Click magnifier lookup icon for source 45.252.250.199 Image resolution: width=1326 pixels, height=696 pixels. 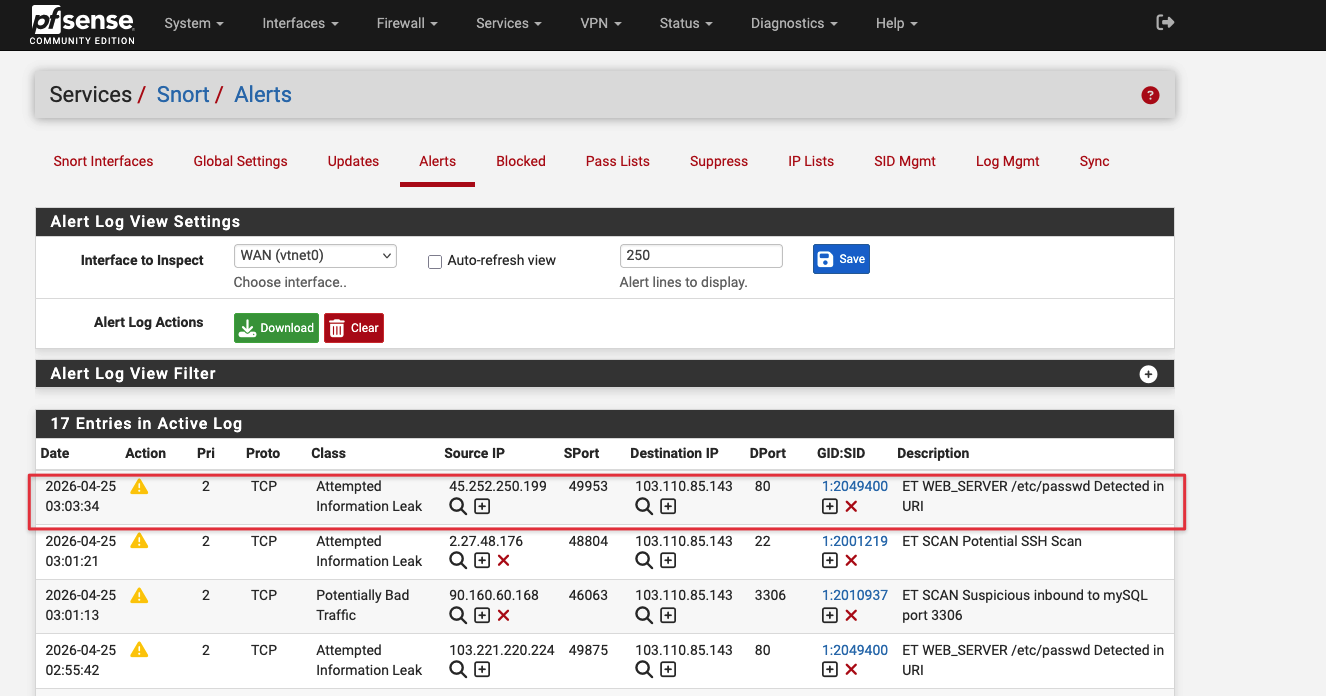click(458, 507)
